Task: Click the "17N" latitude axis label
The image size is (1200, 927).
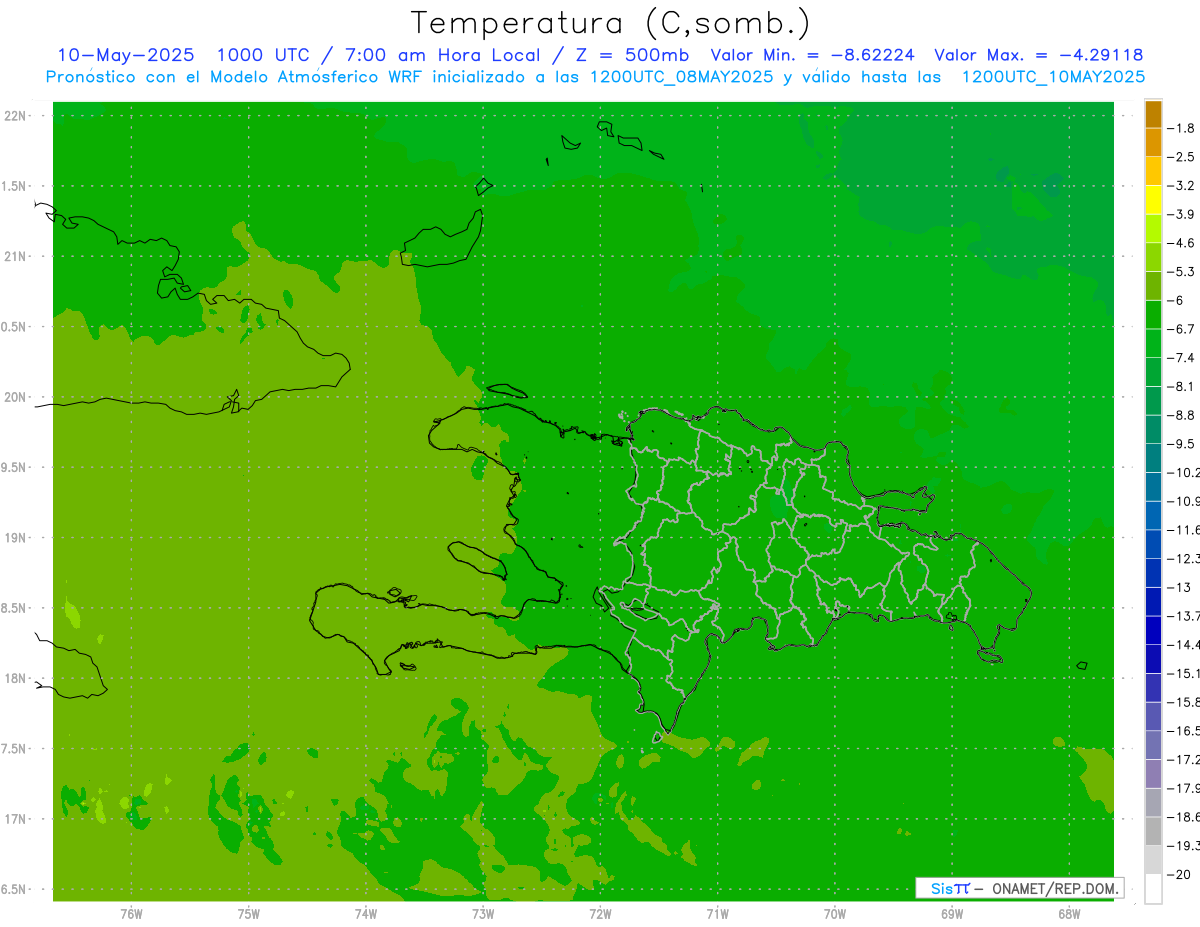Action: (16, 820)
